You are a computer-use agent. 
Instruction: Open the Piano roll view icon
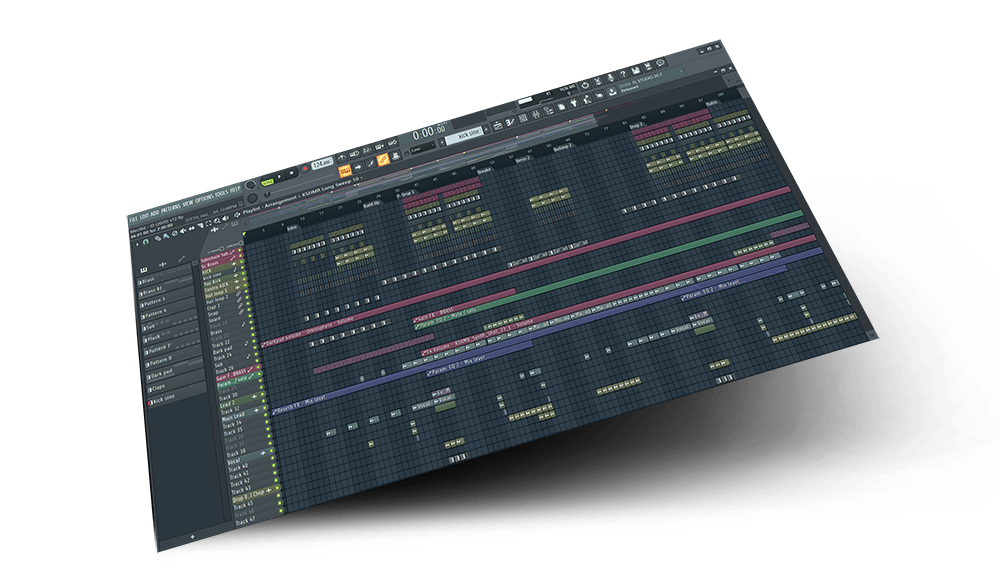tap(510, 123)
